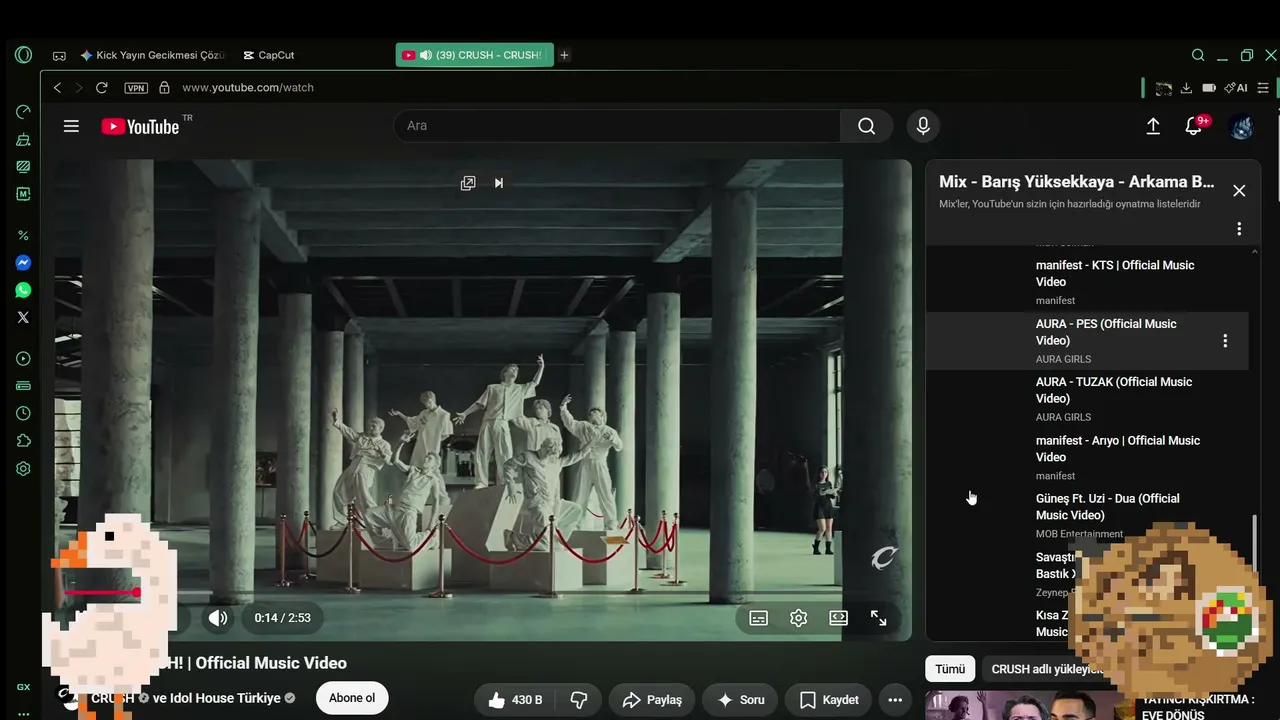The width and height of the screenshot is (1280, 720).
Task: Open GX Control speedometer in sidebar
Action: pyautogui.click(x=23, y=112)
